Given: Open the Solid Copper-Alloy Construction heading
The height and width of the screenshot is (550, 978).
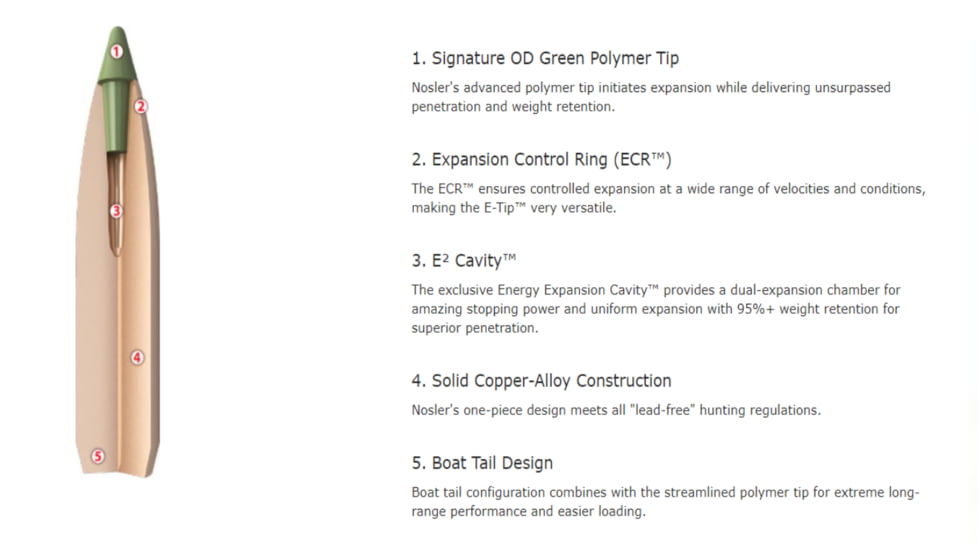Looking at the screenshot, I should [x=541, y=381].
